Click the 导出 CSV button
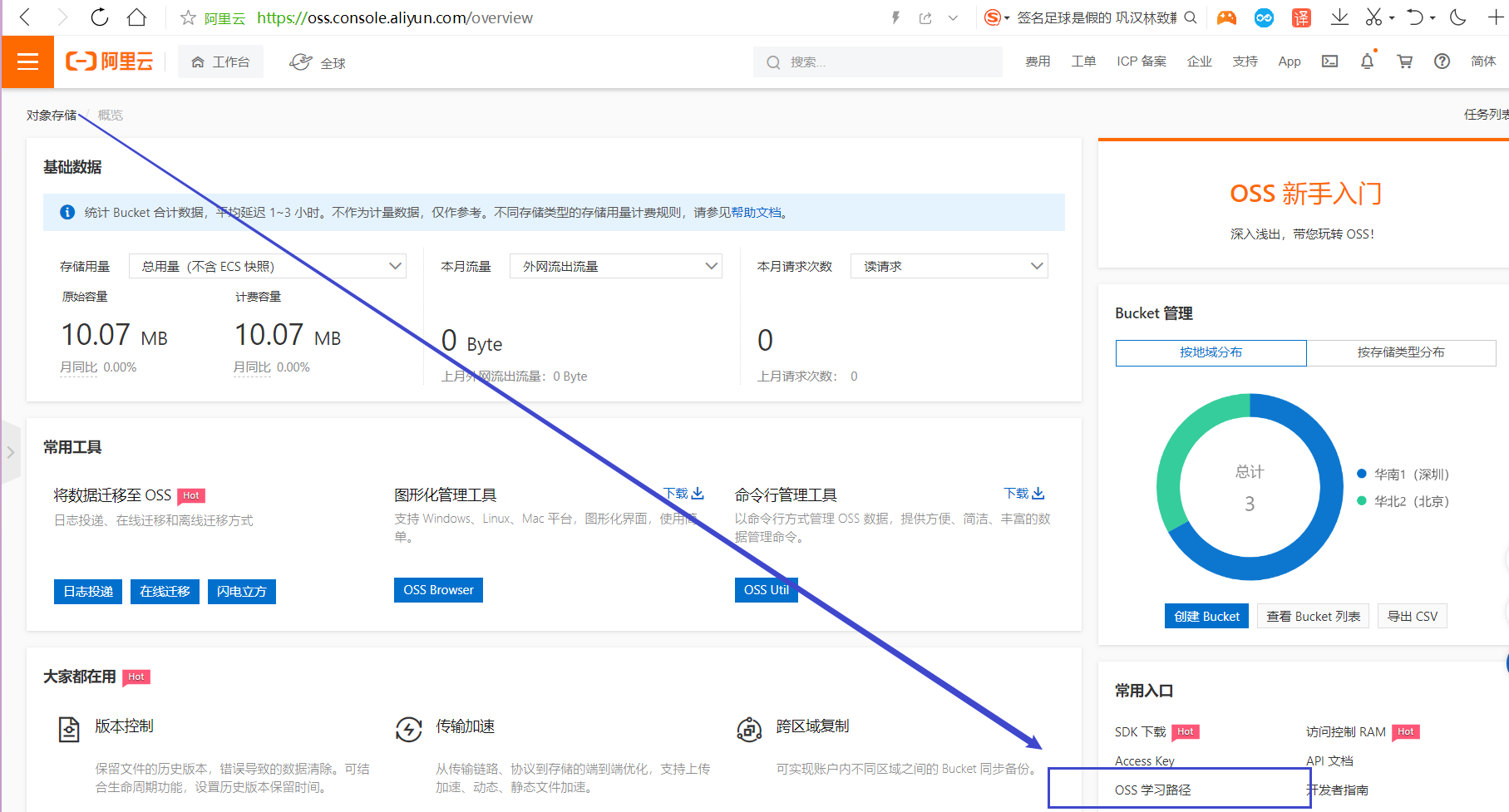1509x812 pixels. click(1412, 616)
